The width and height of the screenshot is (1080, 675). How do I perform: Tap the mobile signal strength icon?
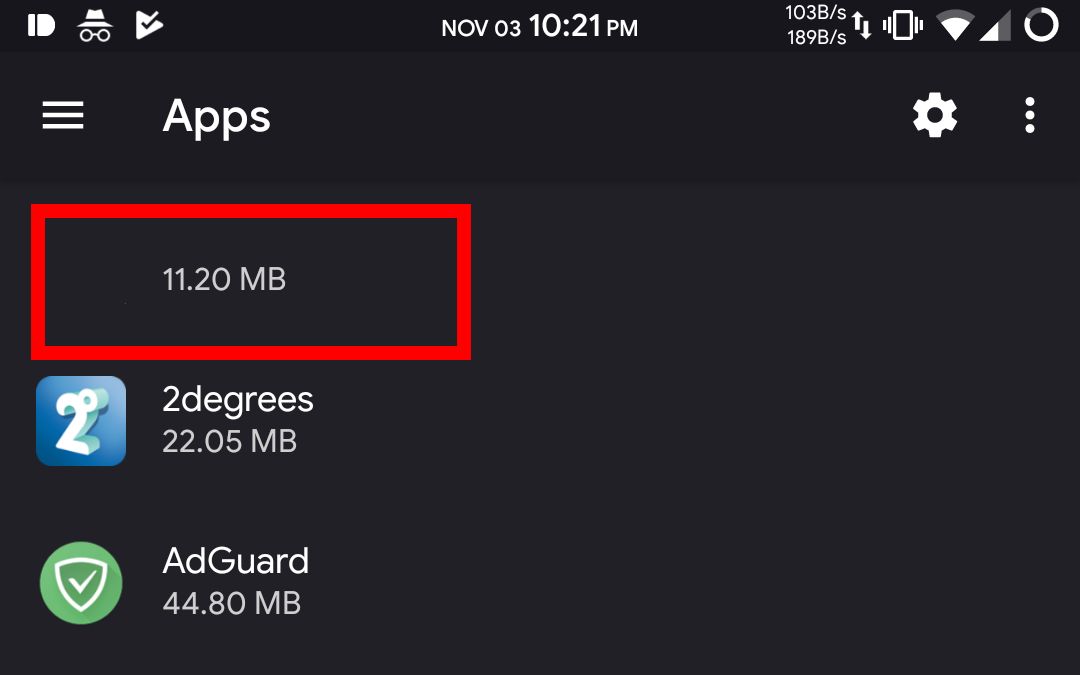[x=995, y=25]
